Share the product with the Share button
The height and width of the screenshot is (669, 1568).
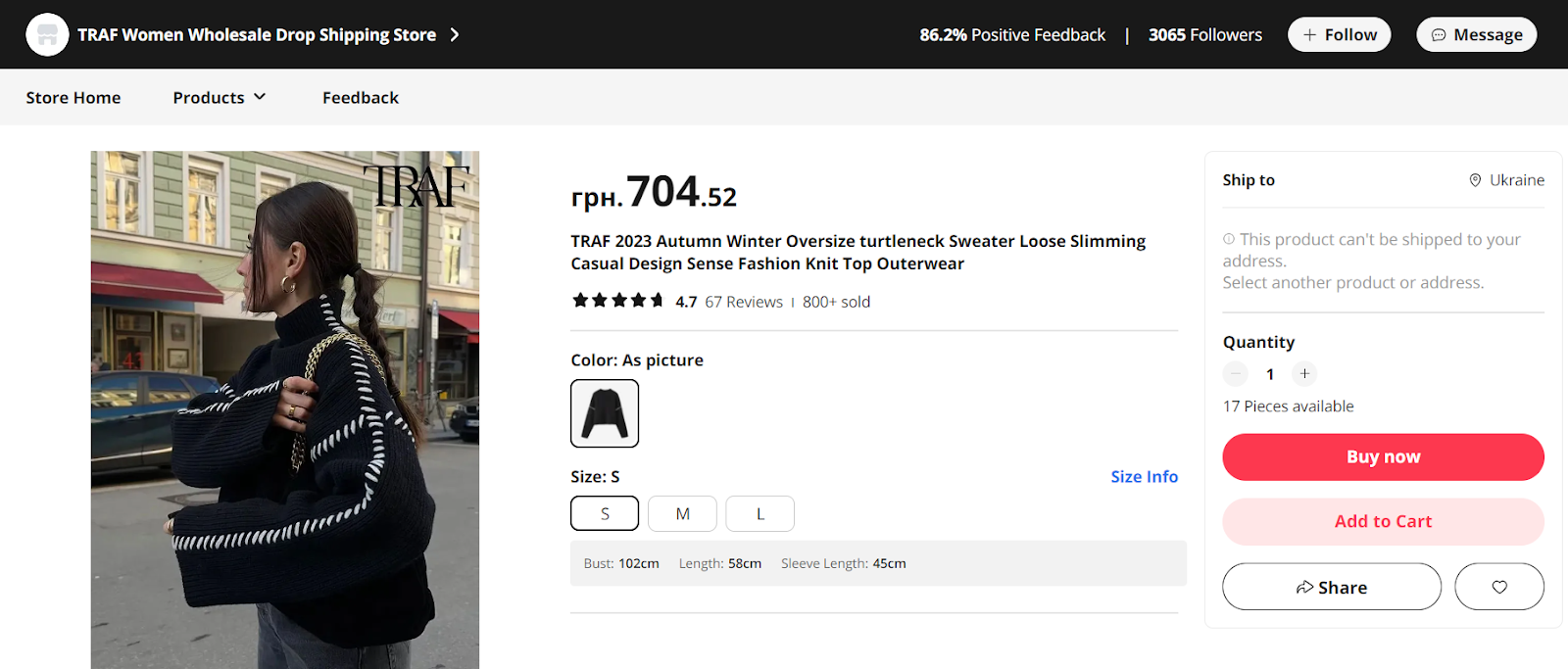(1332, 587)
